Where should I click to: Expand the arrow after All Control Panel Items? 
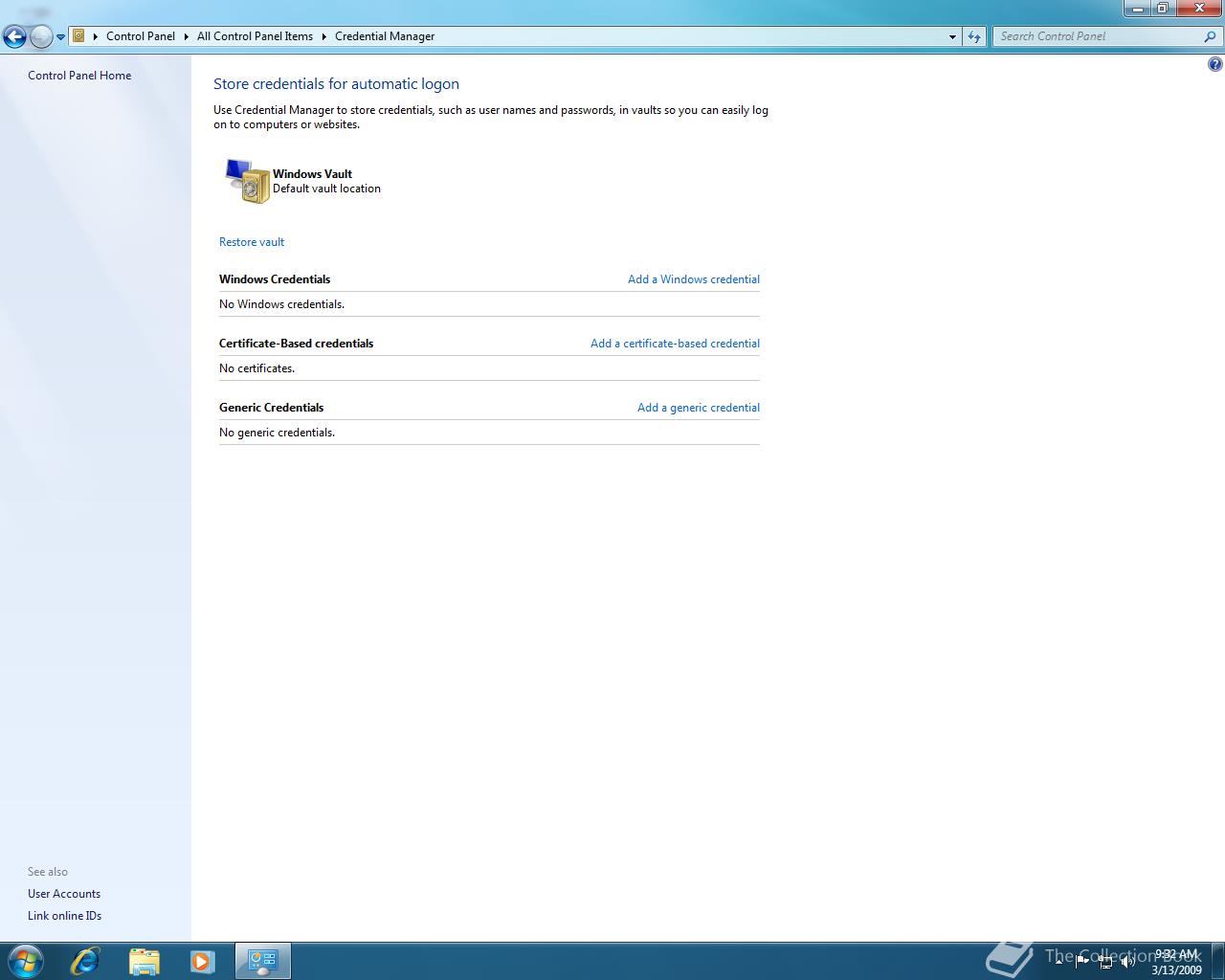324,36
